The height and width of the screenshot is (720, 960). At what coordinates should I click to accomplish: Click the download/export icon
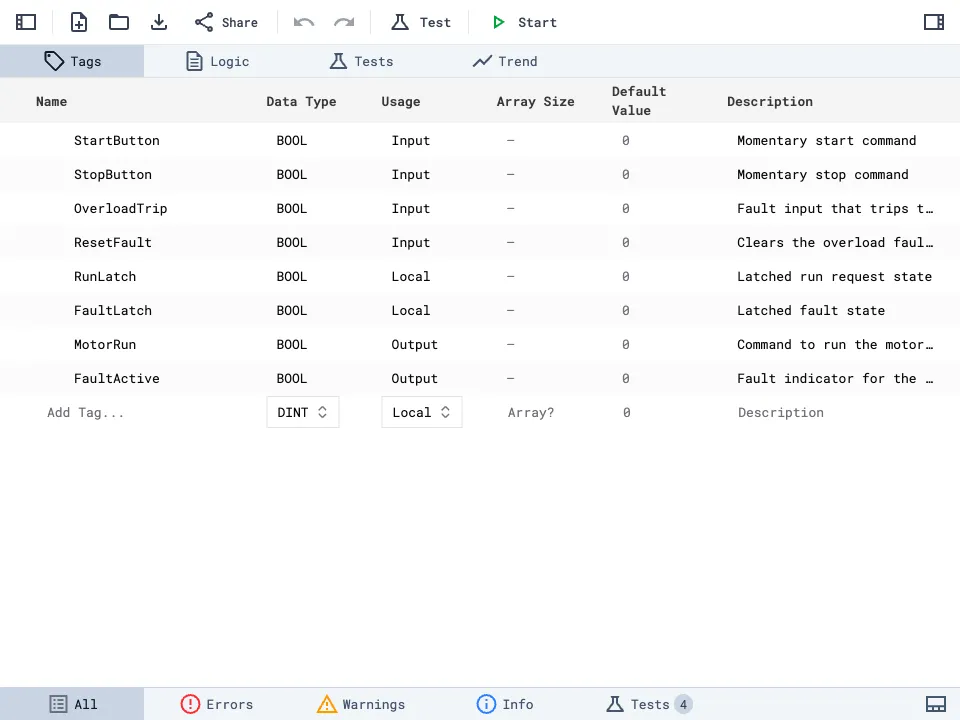(x=158, y=22)
